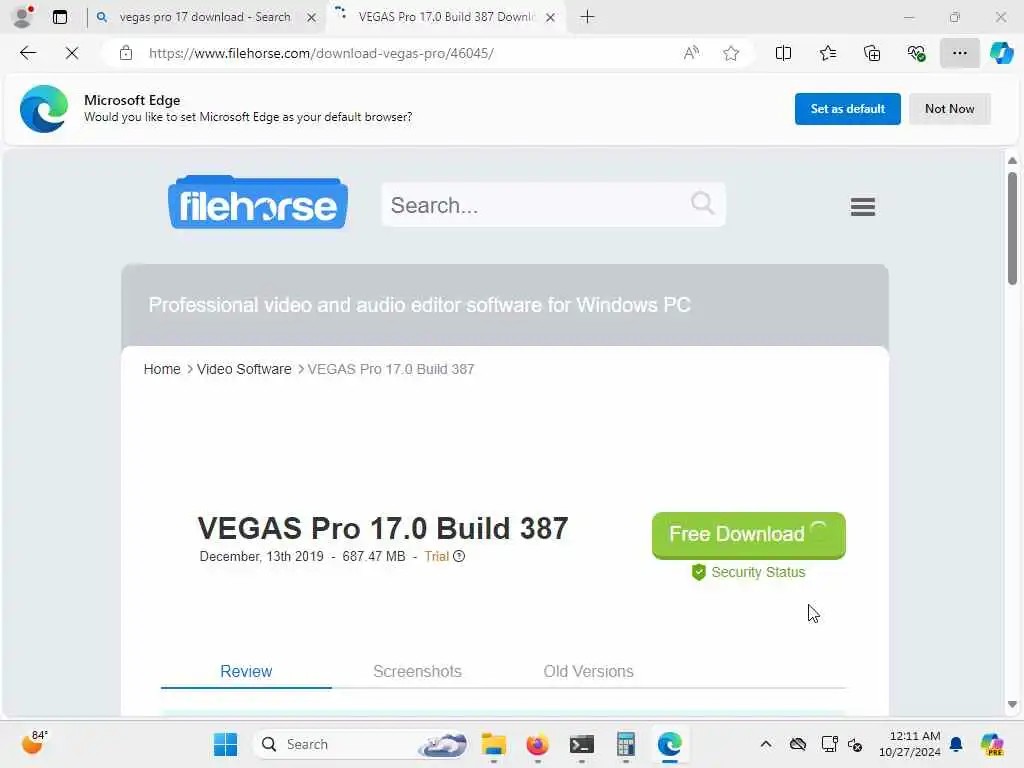This screenshot has height=768, width=1024.
Task: Click the Read aloud icon in address bar
Action: pos(691,53)
